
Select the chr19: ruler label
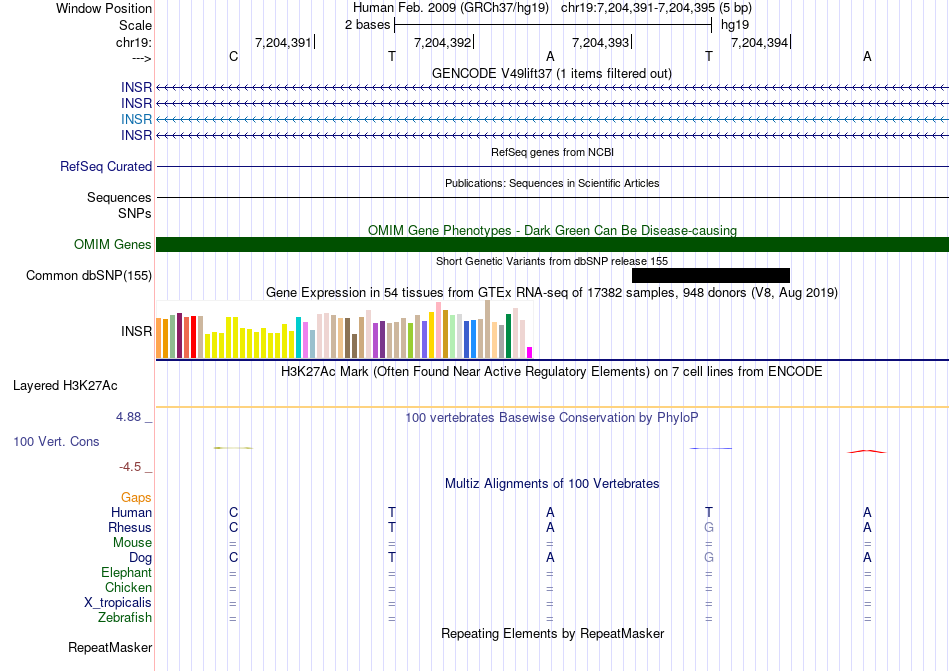(x=133, y=42)
